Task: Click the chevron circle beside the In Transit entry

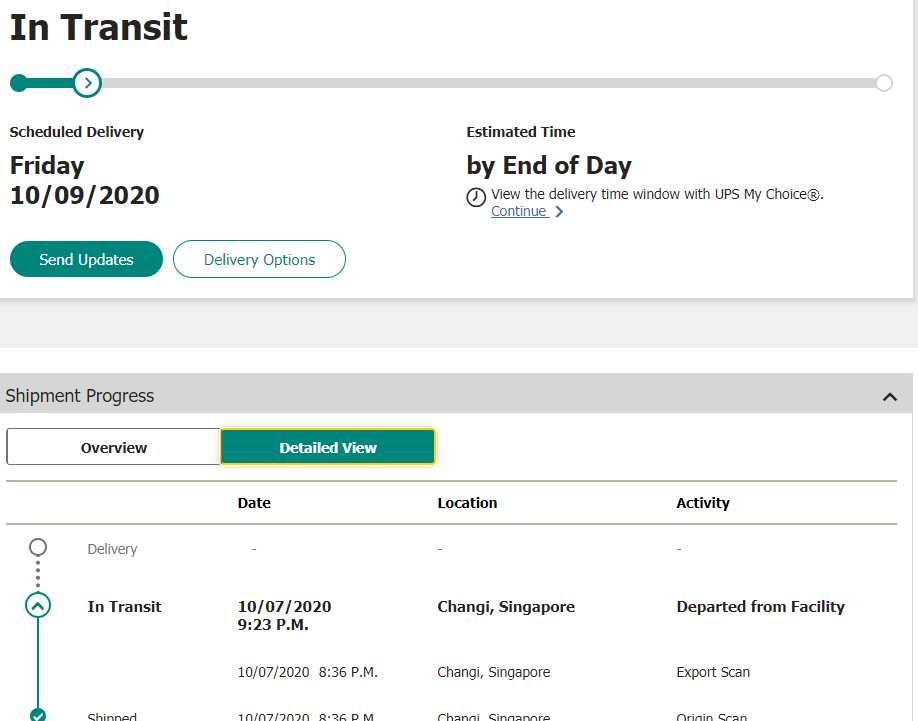Action: point(37,604)
